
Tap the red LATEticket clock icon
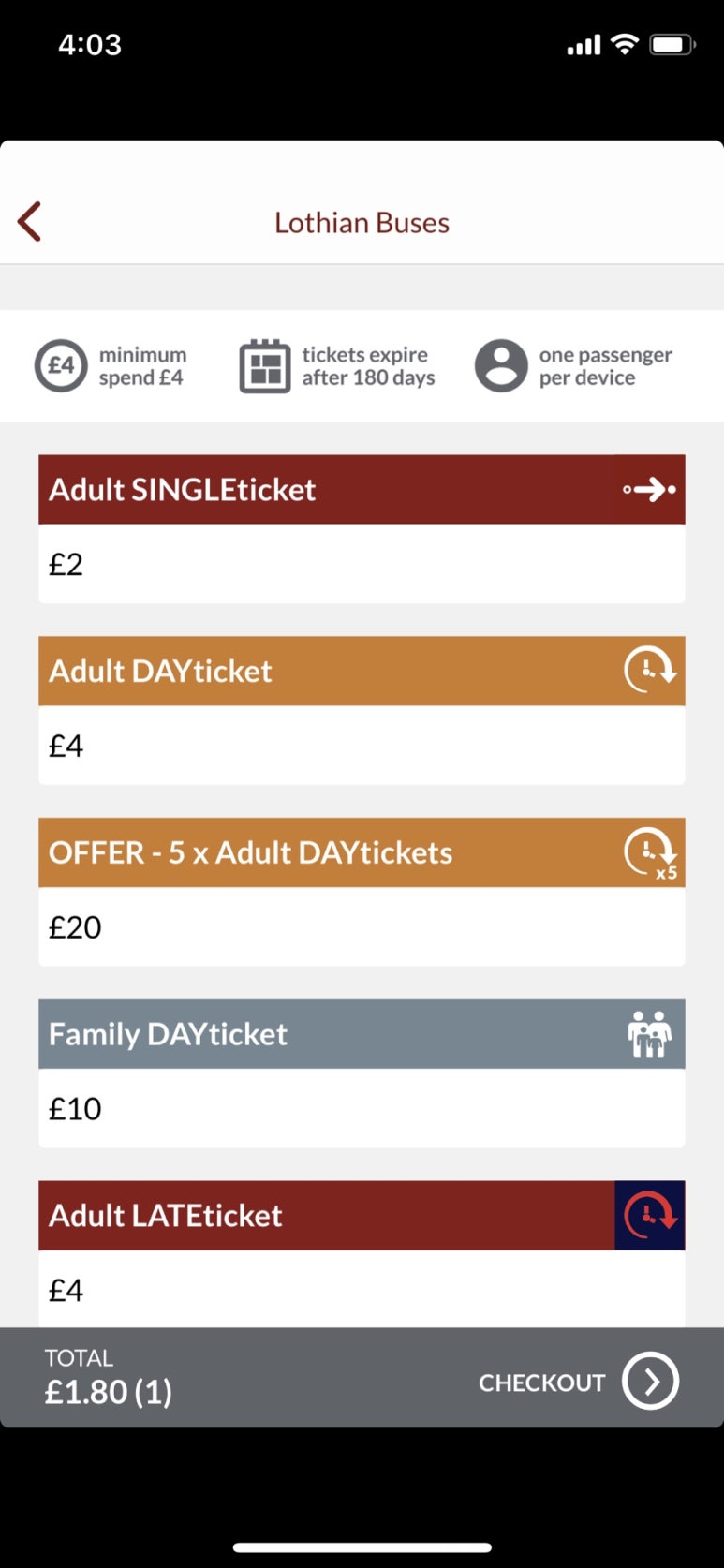(x=650, y=1215)
